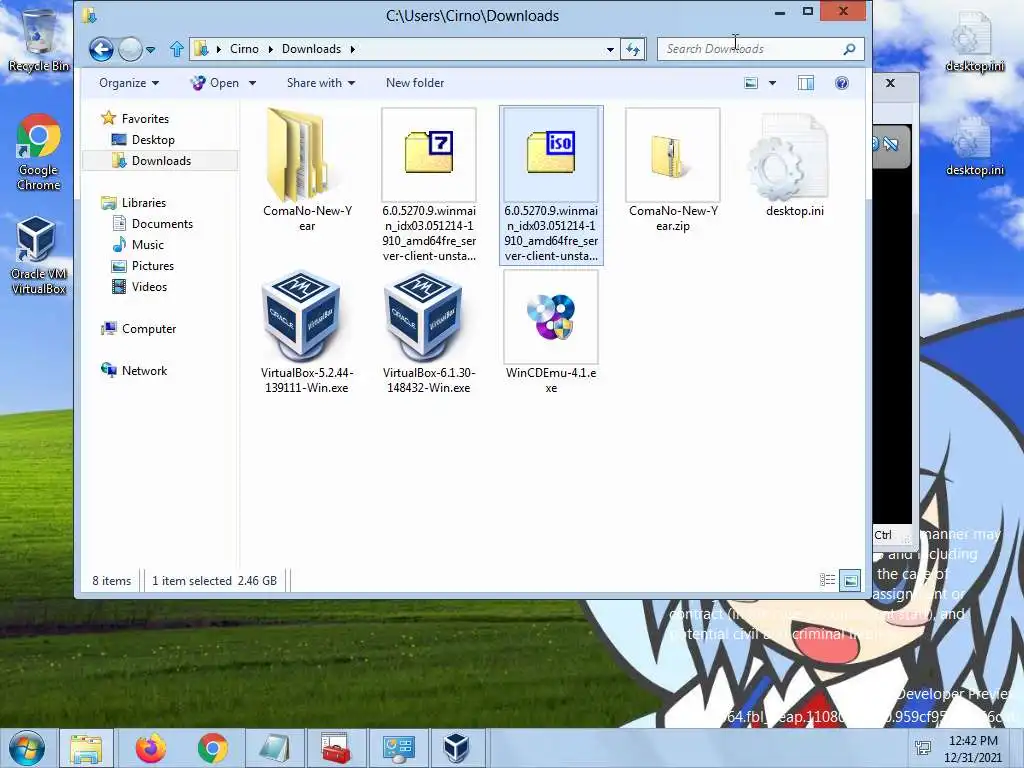This screenshot has height=768, width=1024.
Task: Open VirtualBox from the taskbar
Action: (x=456, y=748)
